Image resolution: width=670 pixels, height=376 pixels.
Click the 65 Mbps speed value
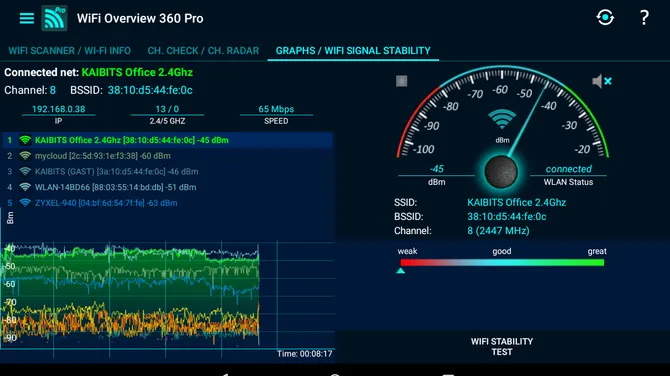pyautogui.click(x=276, y=109)
